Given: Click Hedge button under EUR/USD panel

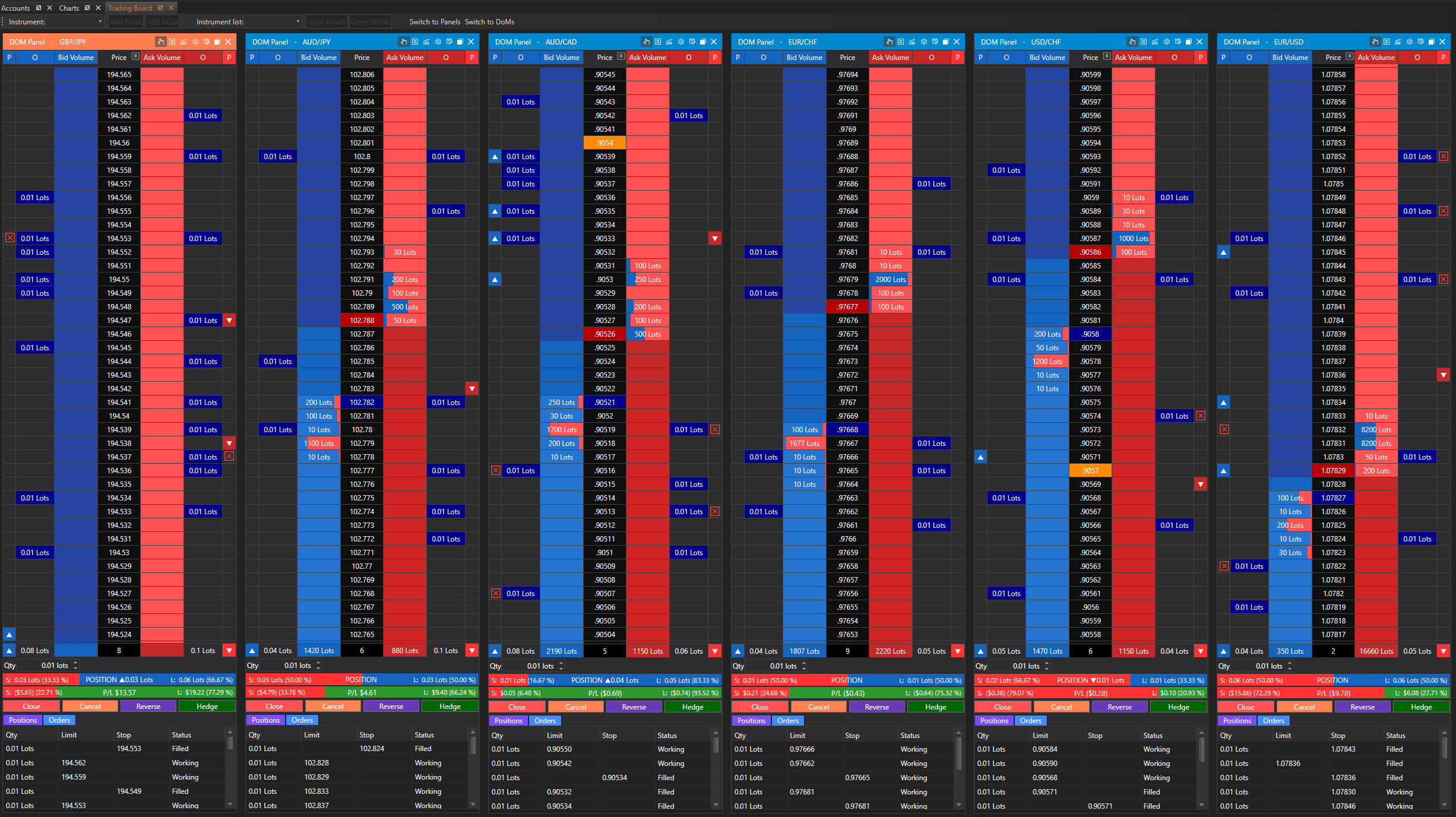Looking at the screenshot, I should (1421, 707).
